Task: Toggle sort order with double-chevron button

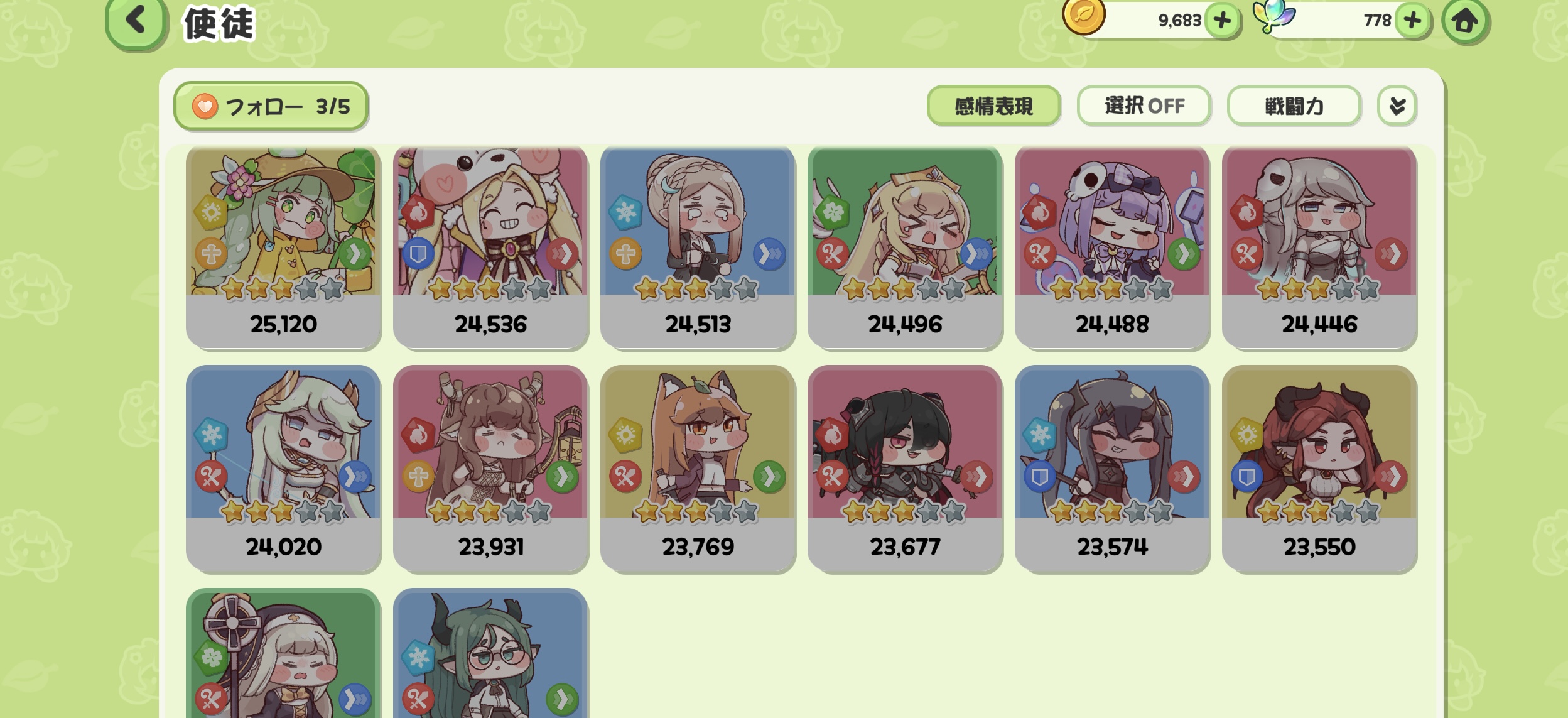Action: (x=1397, y=106)
